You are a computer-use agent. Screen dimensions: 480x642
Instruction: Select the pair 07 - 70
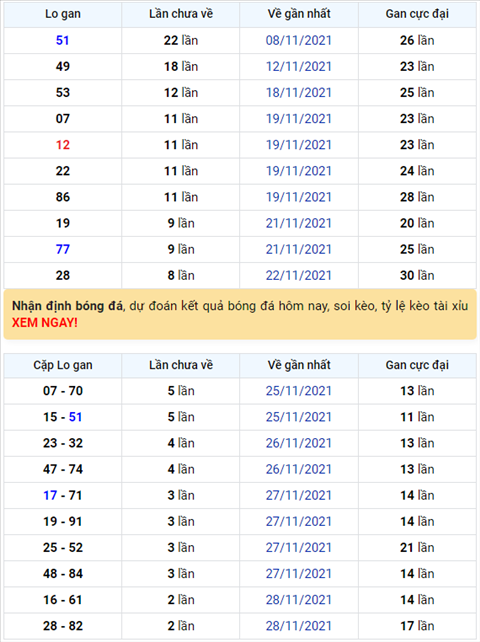(63, 391)
